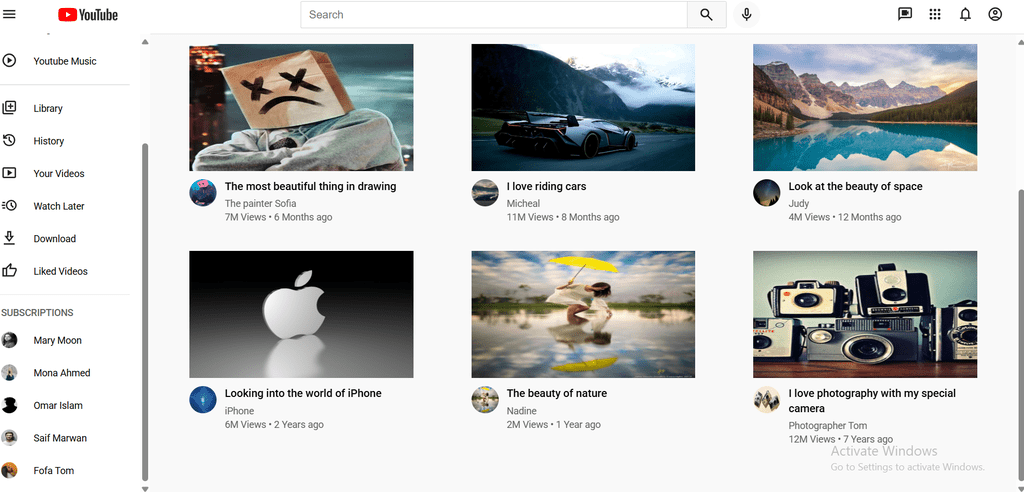Open title "The most beautiful thing in drawing"
Viewport: 1024px width, 492px height.
(310, 186)
